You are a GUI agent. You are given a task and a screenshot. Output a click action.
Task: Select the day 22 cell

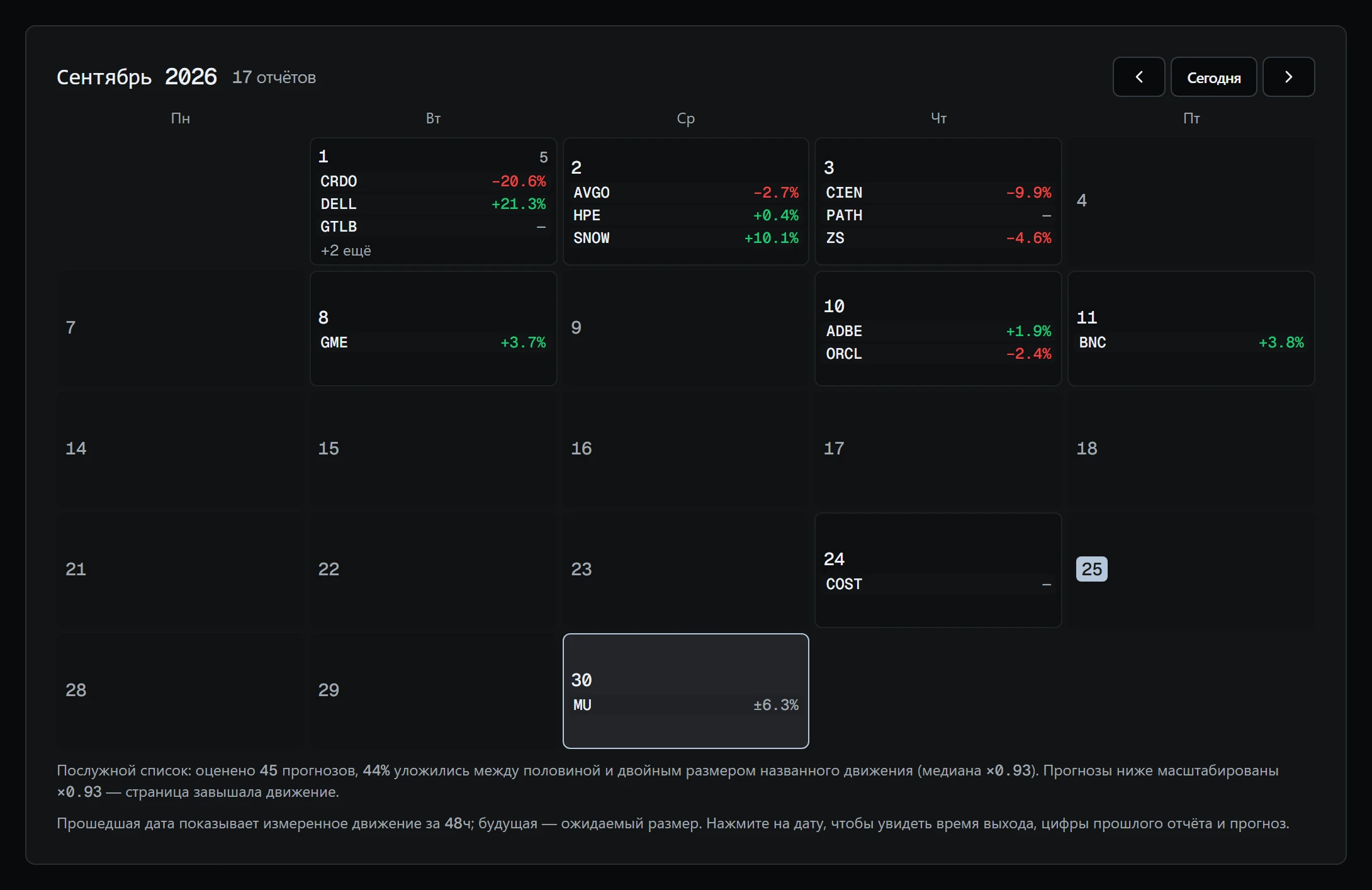tap(433, 570)
